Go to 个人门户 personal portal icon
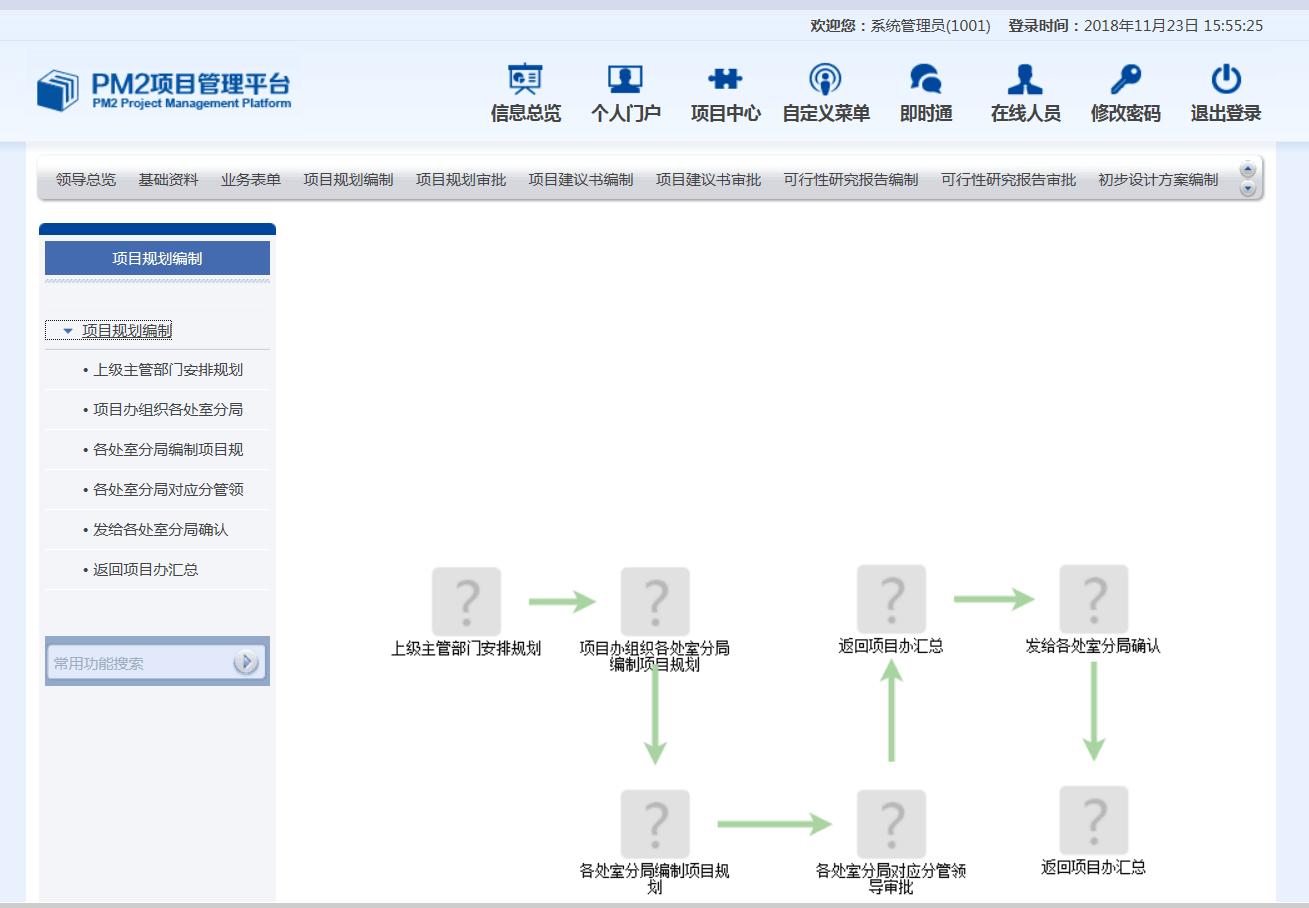Viewport: 1309px width, 908px height. 625,80
